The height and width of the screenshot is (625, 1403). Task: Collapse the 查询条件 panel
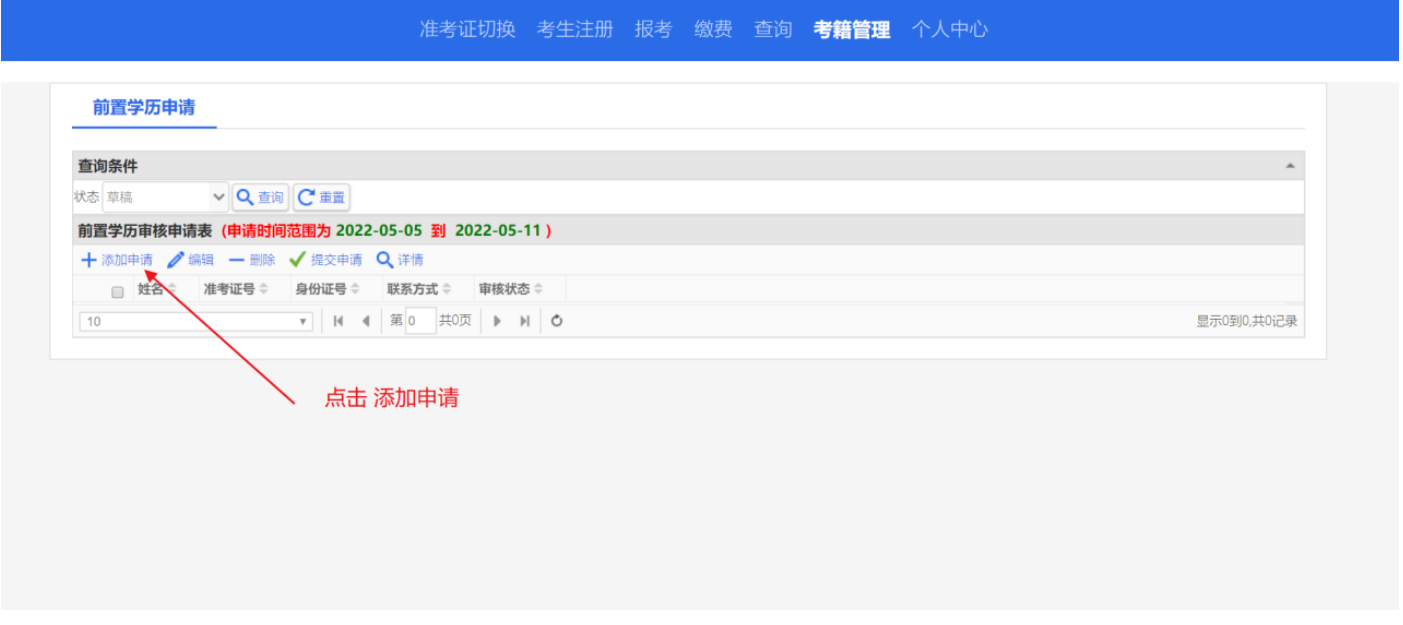coord(1290,166)
